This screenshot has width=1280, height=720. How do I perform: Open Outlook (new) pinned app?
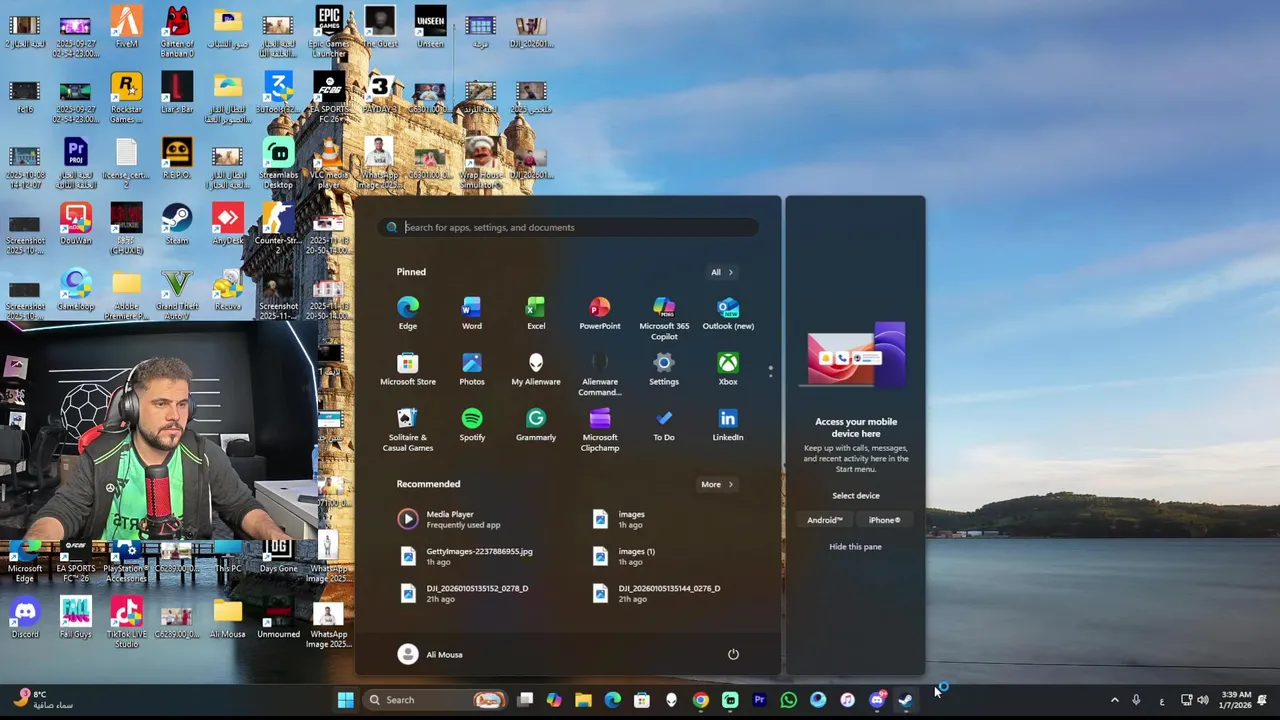tap(728, 313)
